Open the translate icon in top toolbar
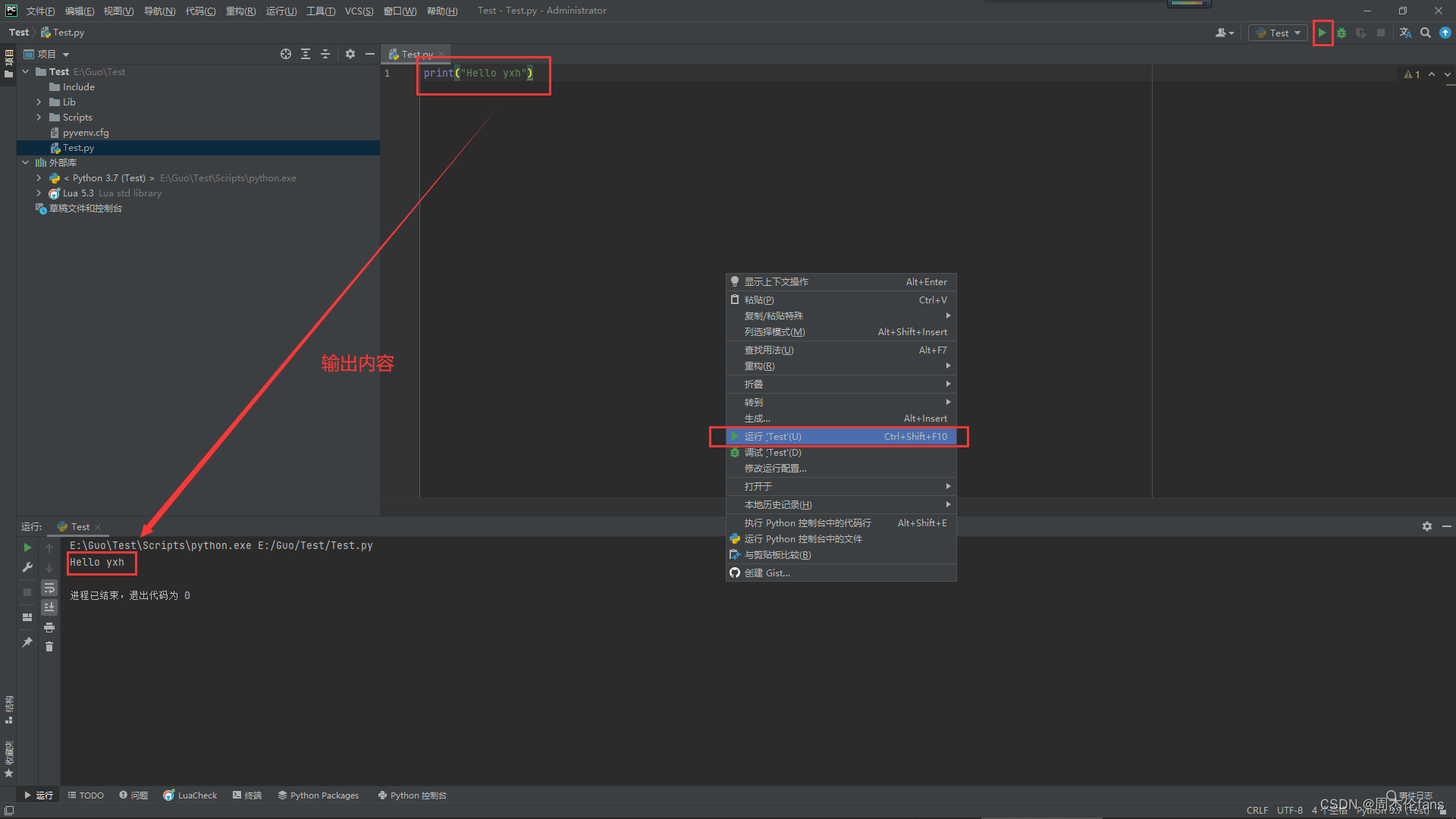 click(1405, 33)
